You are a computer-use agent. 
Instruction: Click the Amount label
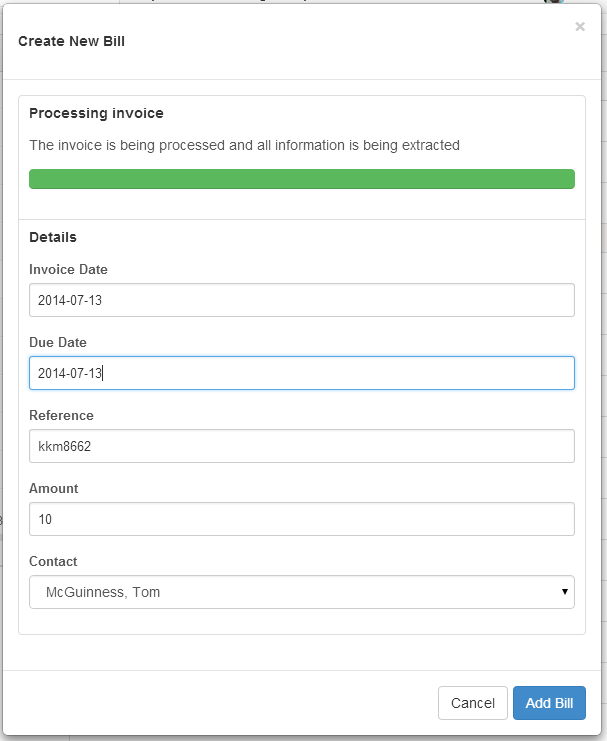click(54, 488)
